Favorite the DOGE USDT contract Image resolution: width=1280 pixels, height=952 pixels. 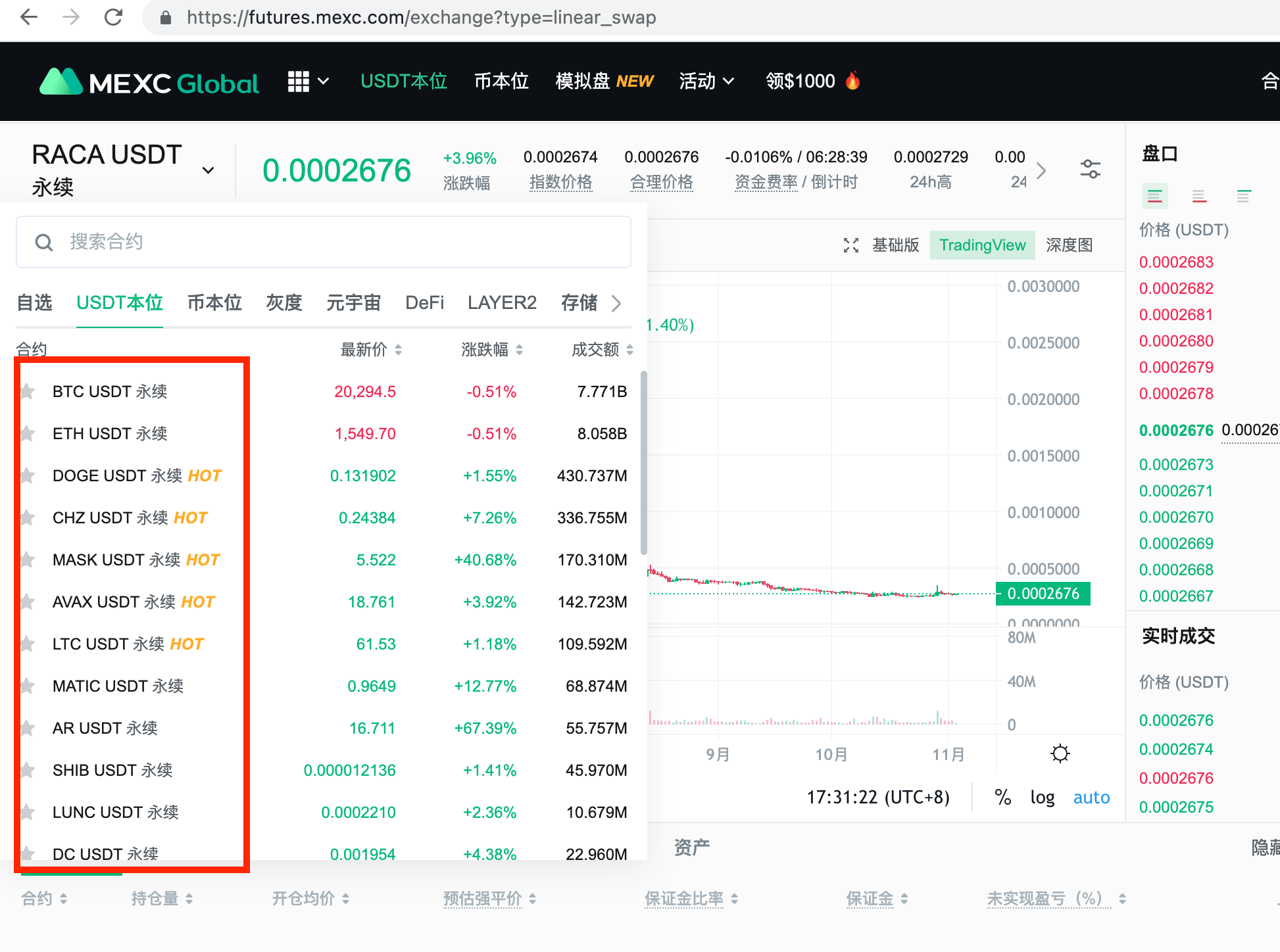27,475
